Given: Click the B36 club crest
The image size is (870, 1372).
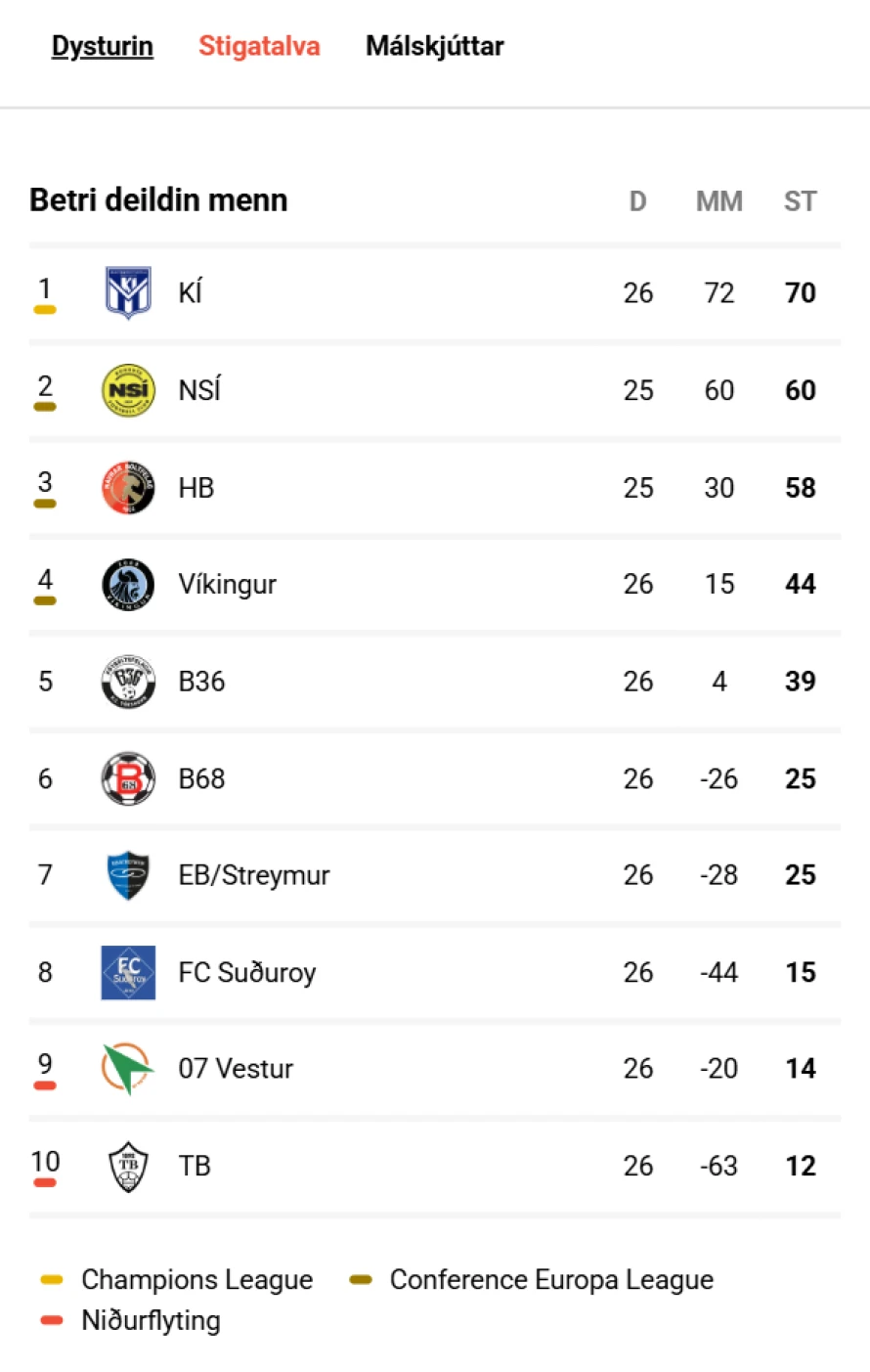Looking at the screenshot, I should tap(128, 682).
